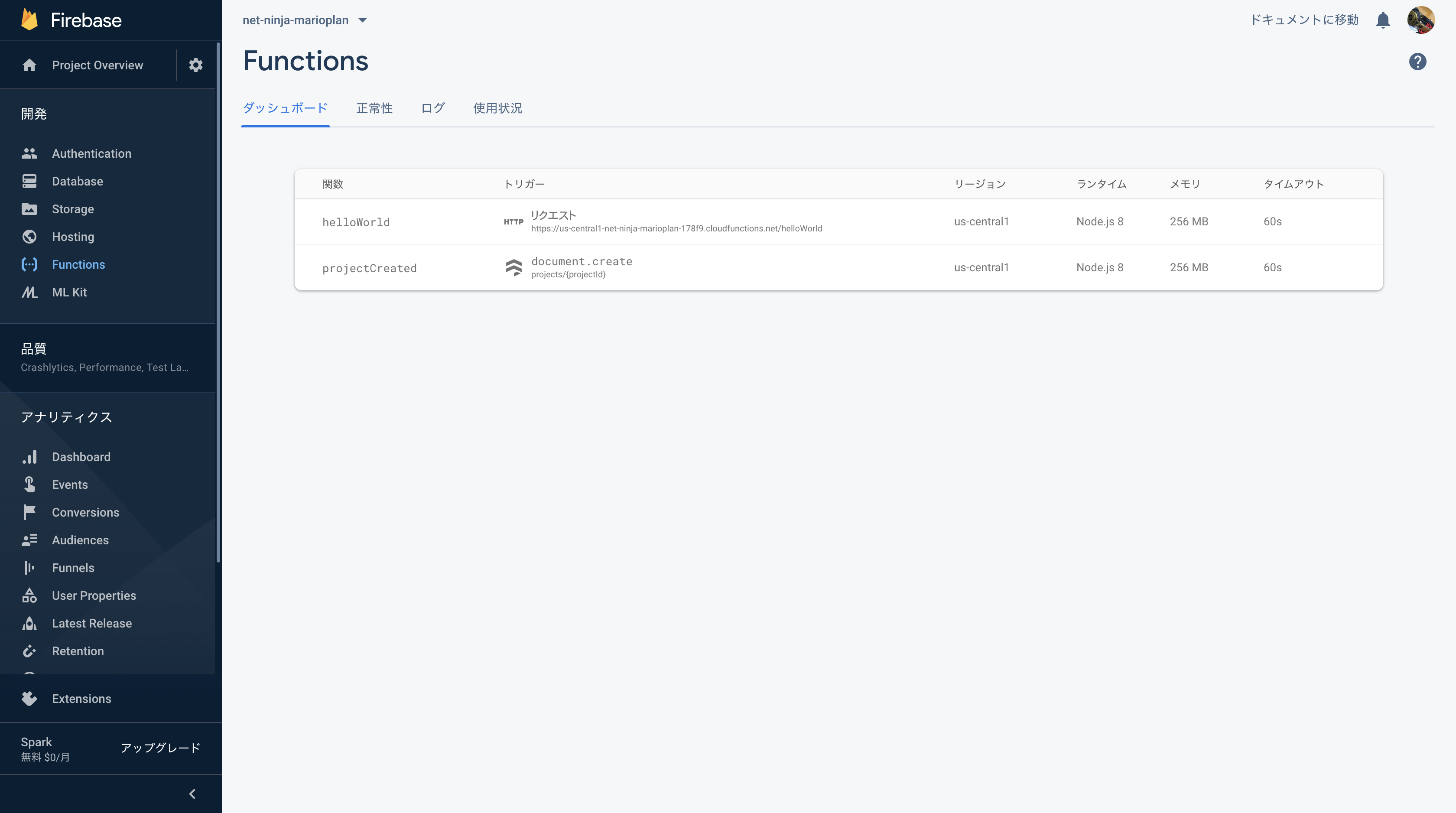Click the Database stack icon
Viewport: 1456px width, 813px height.
click(29, 181)
